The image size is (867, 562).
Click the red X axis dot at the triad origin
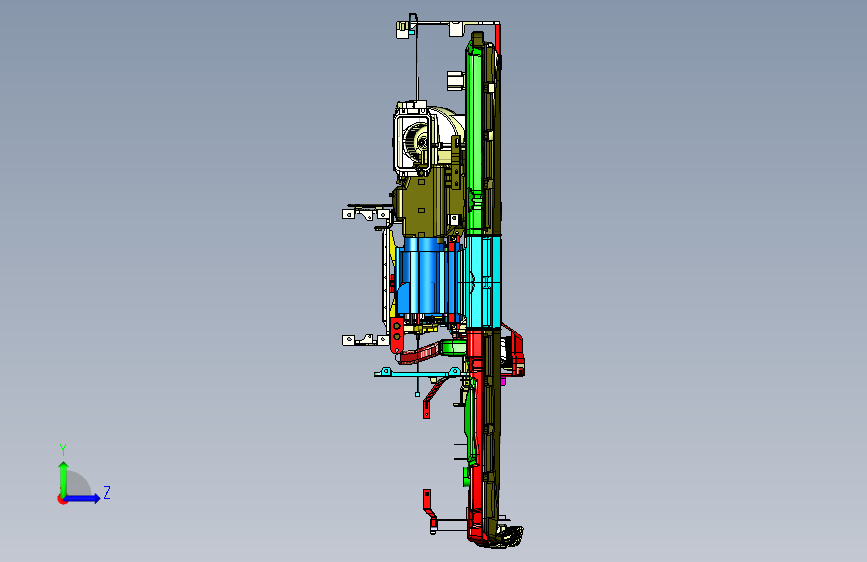click(x=61, y=499)
